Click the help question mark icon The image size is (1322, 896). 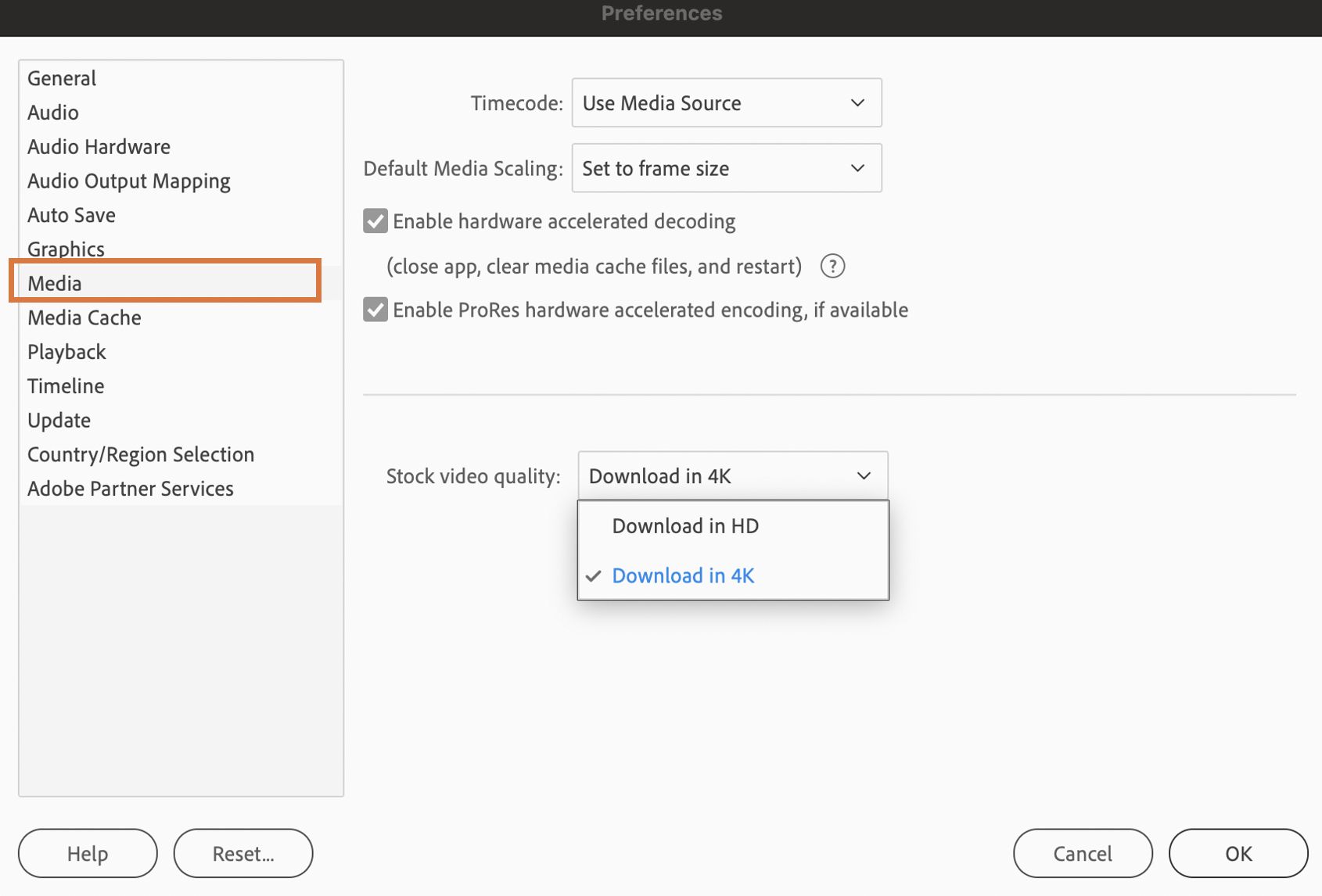(x=832, y=267)
